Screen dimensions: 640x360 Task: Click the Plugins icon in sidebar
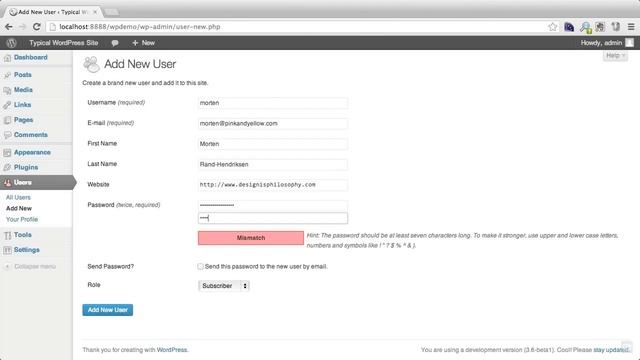(7, 168)
